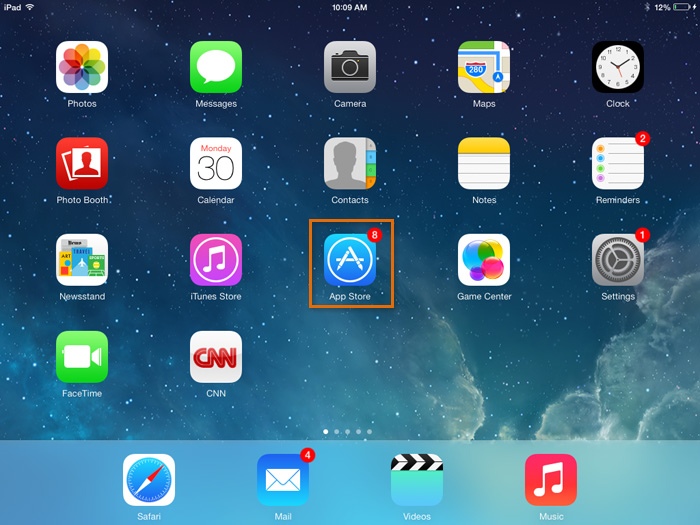Viewport: 700px width, 525px height.
Task: Open the Settings app
Action: click(618, 260)
